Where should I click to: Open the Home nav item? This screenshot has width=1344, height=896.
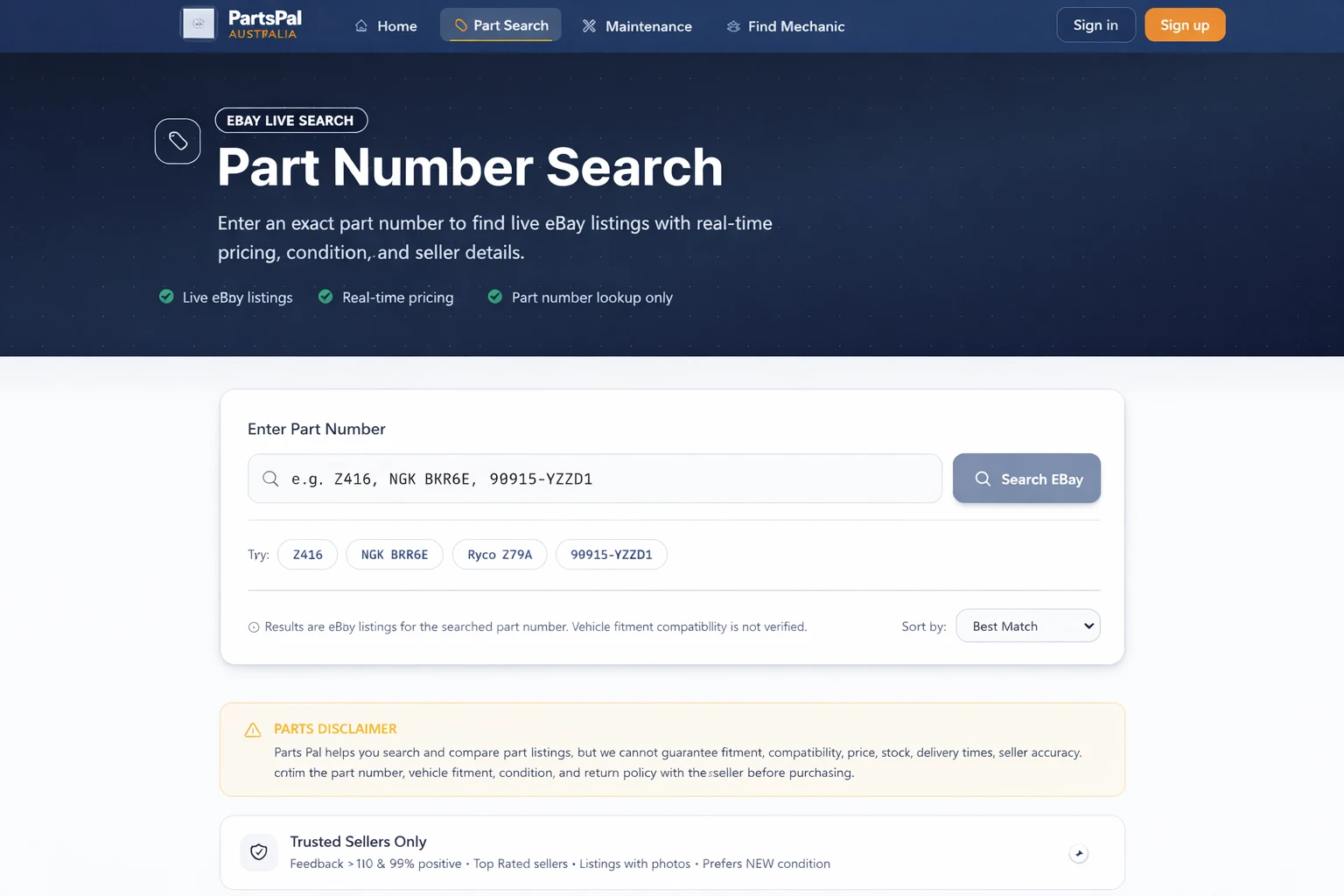(386, 25)
